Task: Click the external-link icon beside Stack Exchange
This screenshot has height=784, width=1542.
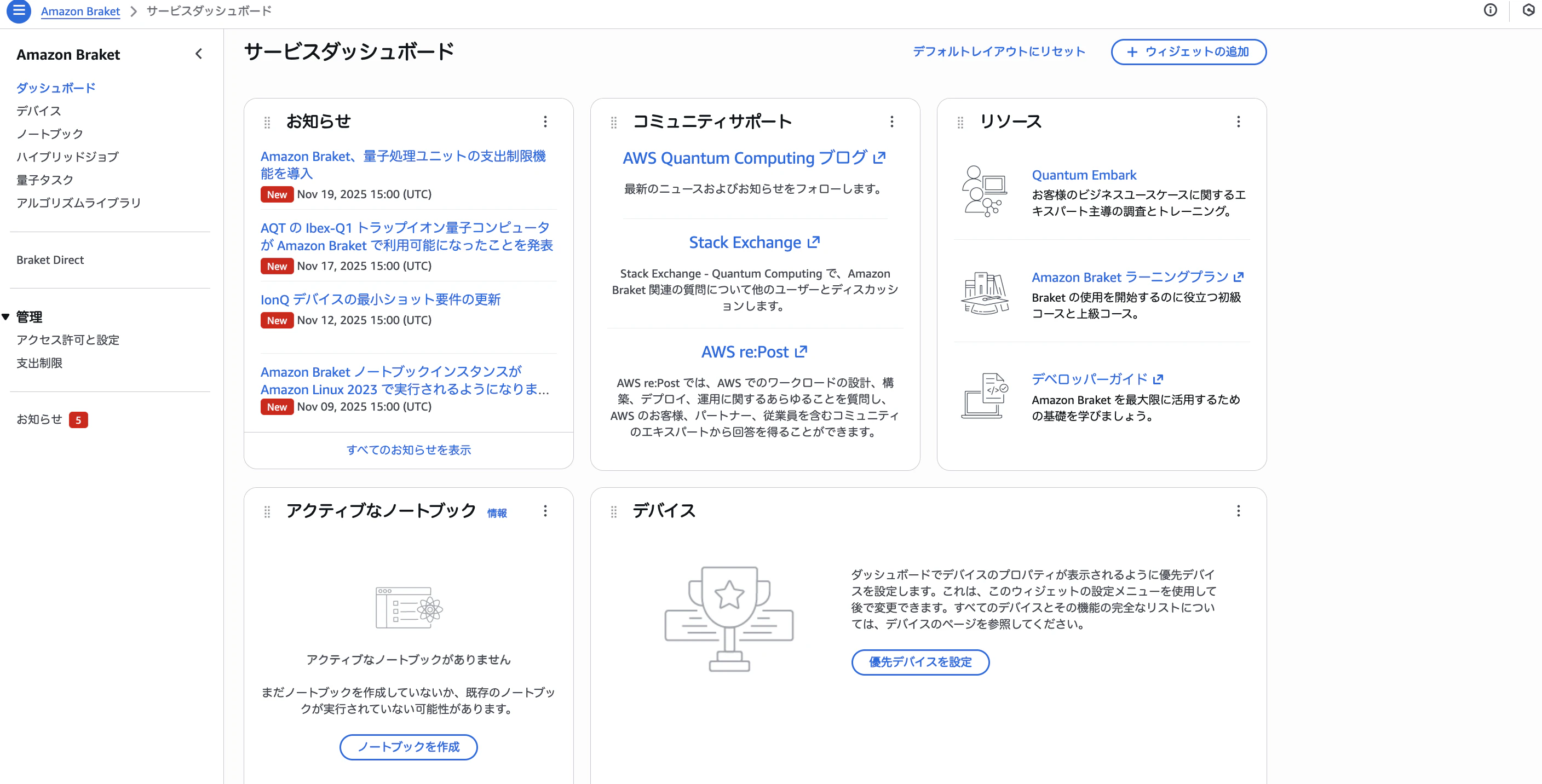Action: (x=814, y=243)
